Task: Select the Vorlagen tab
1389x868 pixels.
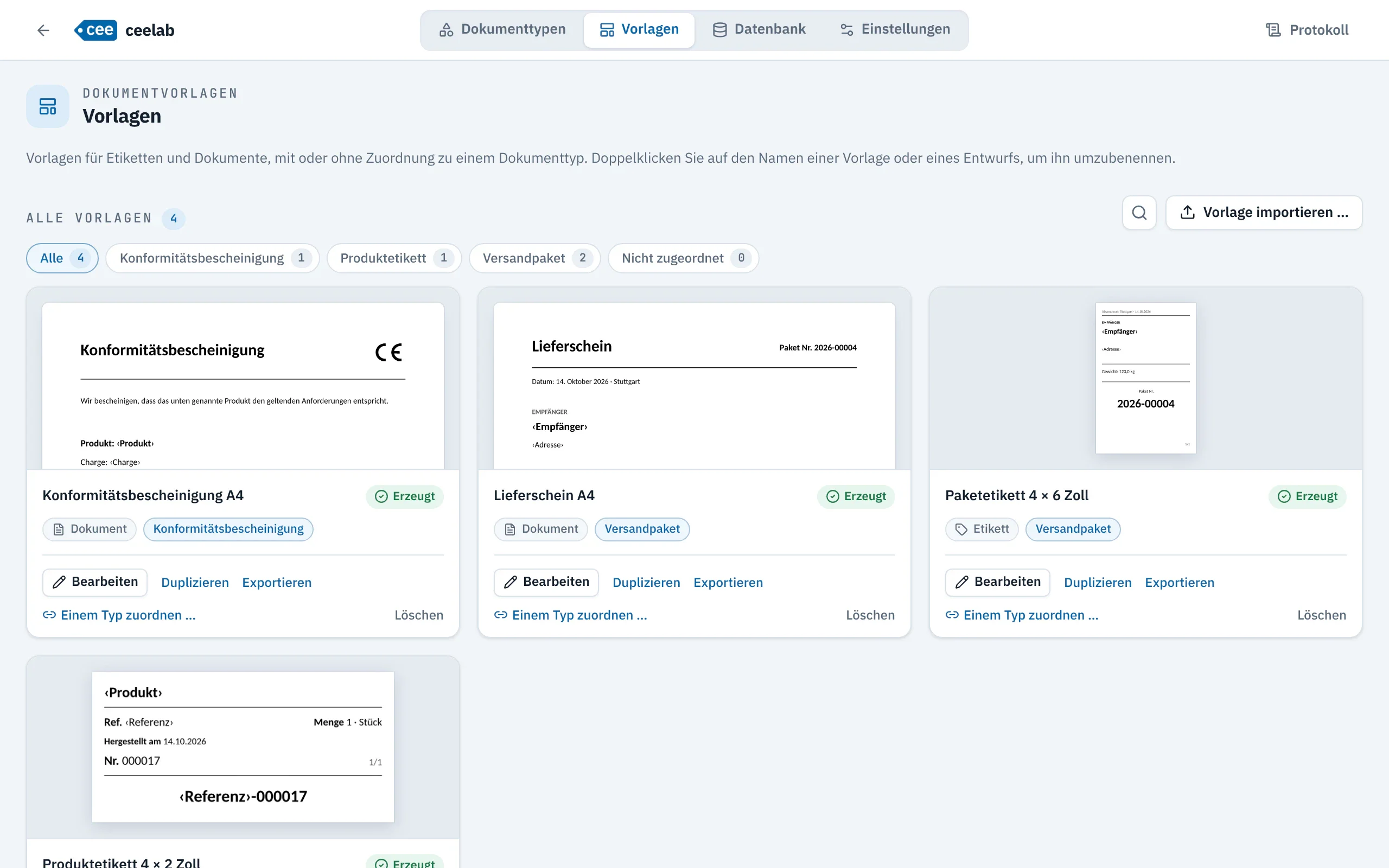Action: pyautogui.click(x=639, y=29)
